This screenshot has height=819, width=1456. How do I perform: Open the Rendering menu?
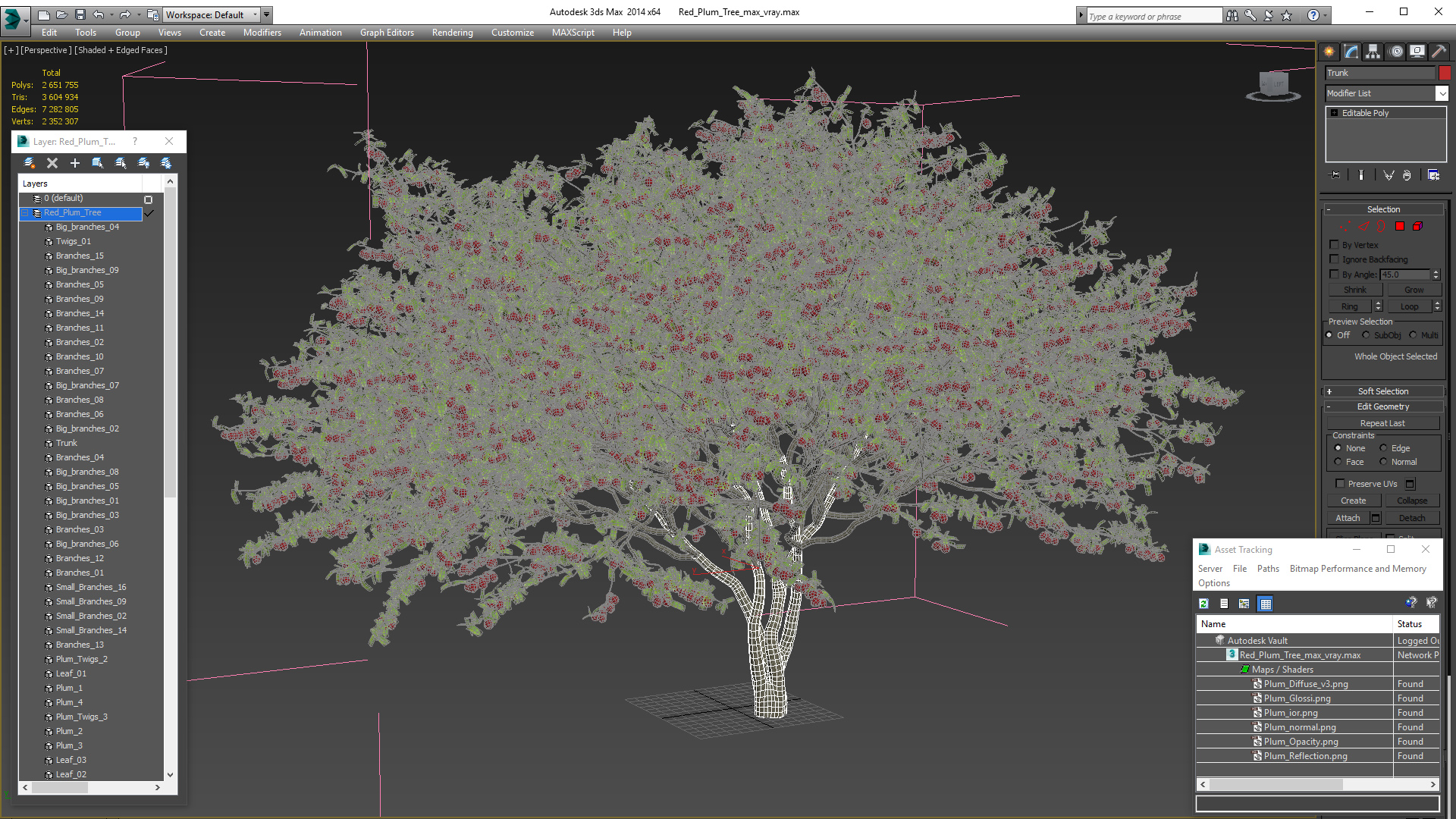tap(452, 32)
